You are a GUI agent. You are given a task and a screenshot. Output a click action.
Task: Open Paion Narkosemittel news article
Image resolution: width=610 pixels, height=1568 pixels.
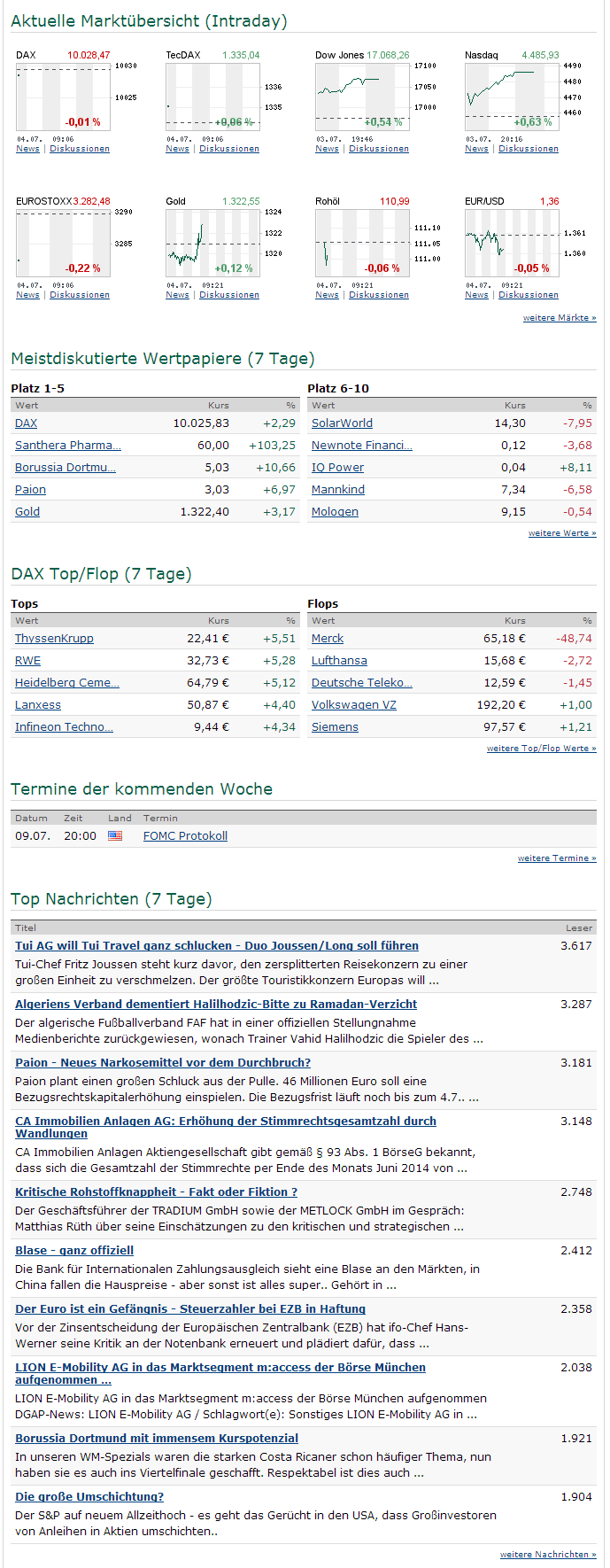coord(163,1063)
